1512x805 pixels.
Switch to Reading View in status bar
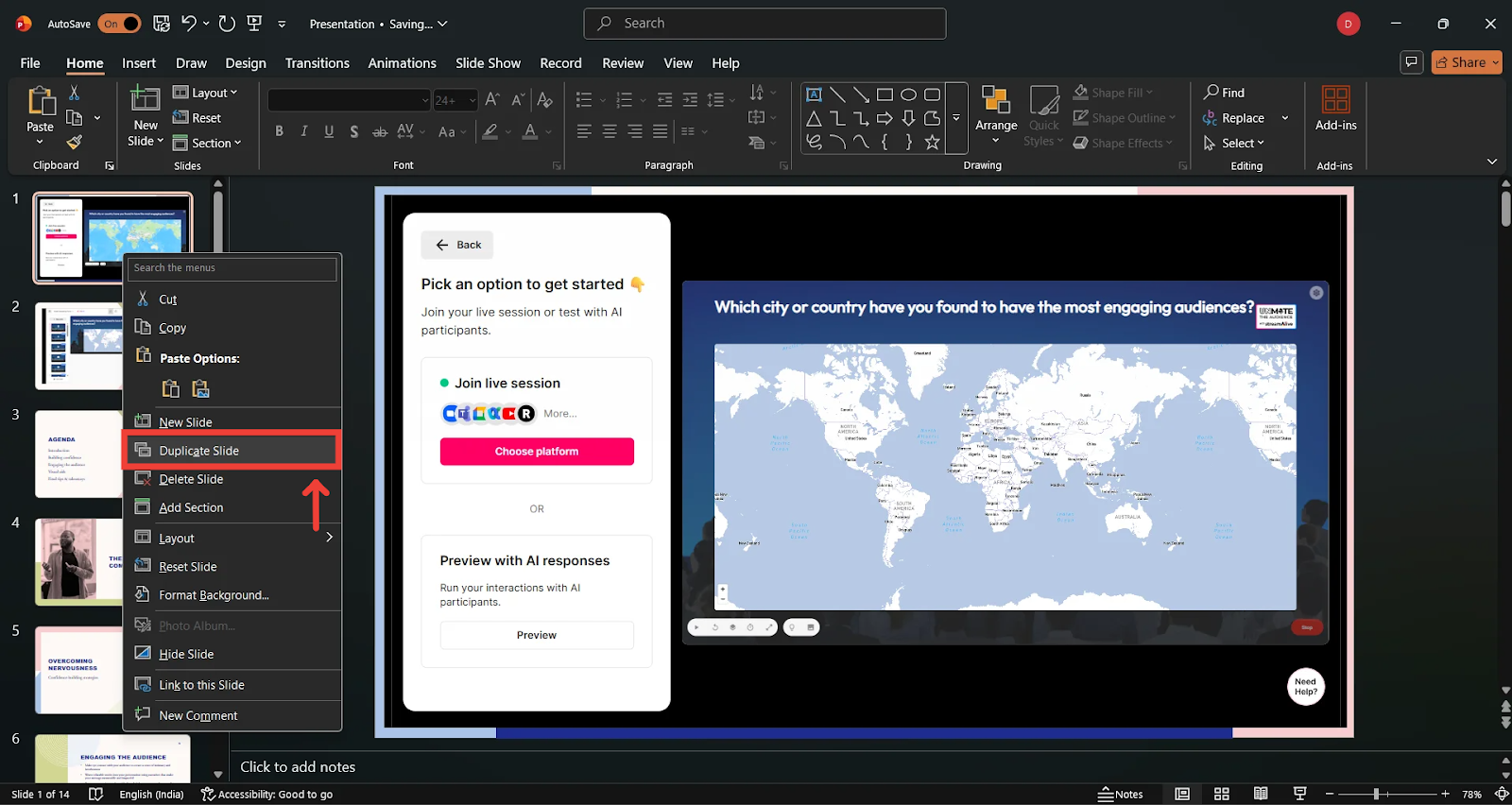coord(1260,794)
